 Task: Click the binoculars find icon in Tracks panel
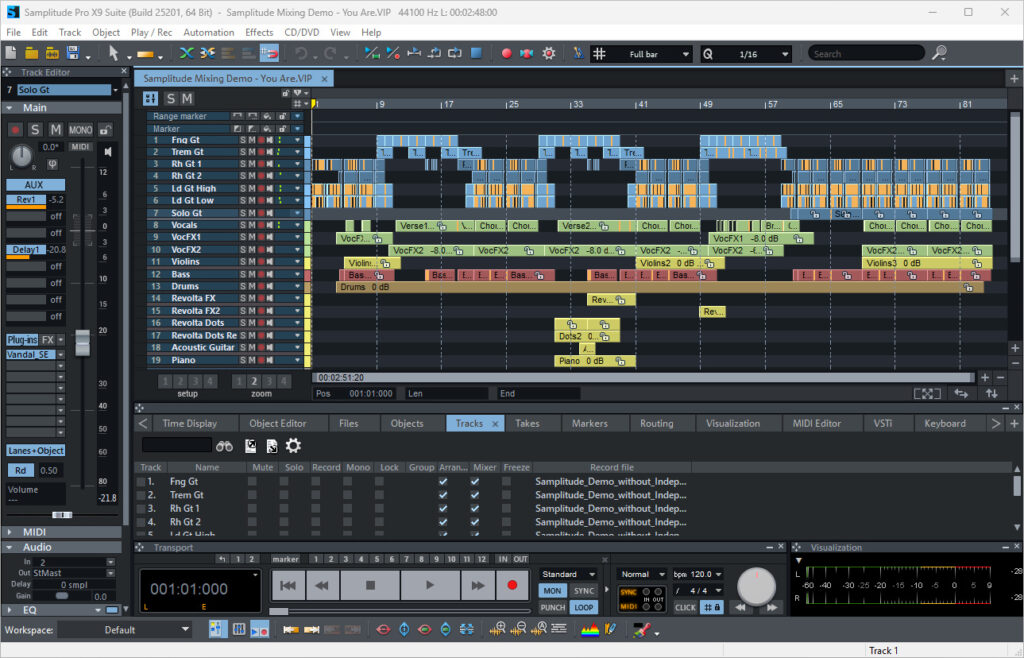(225, 446)
